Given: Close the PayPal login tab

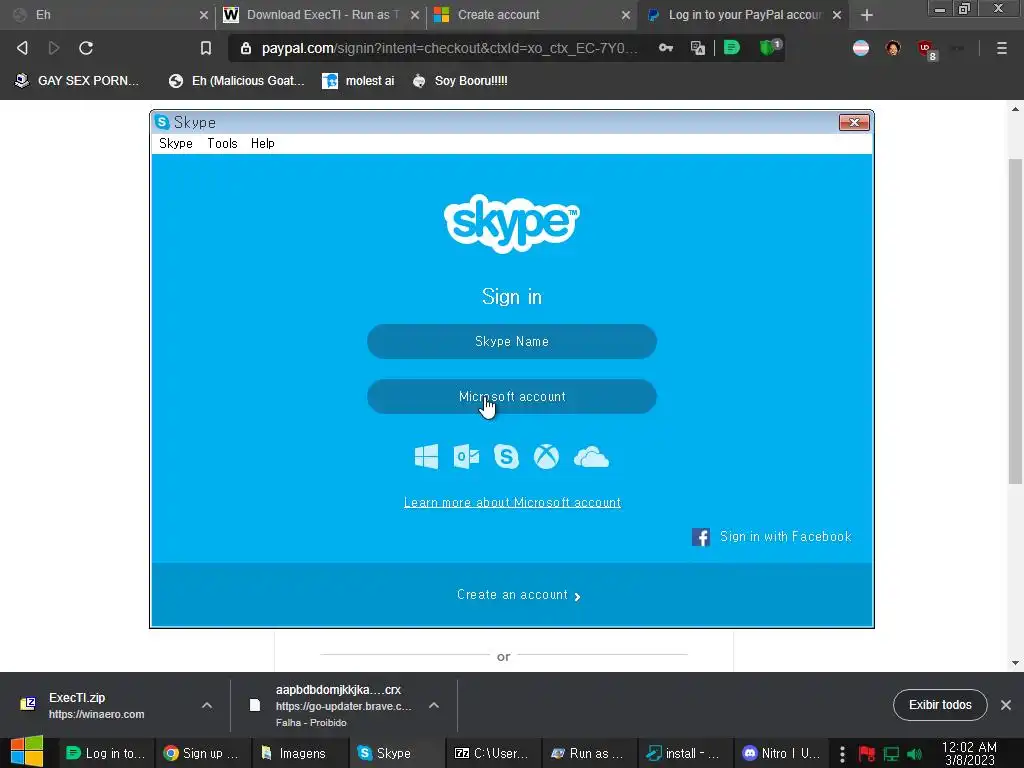Looking at the screenshot, I should tap(837, 14).
